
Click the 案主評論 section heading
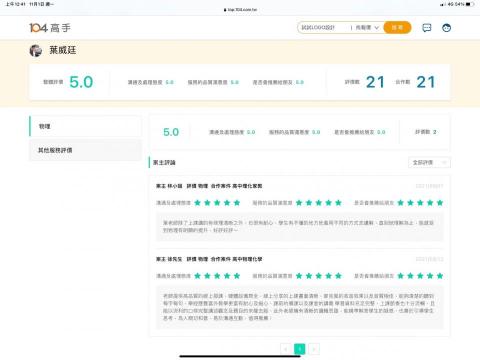tap(164, 162)
